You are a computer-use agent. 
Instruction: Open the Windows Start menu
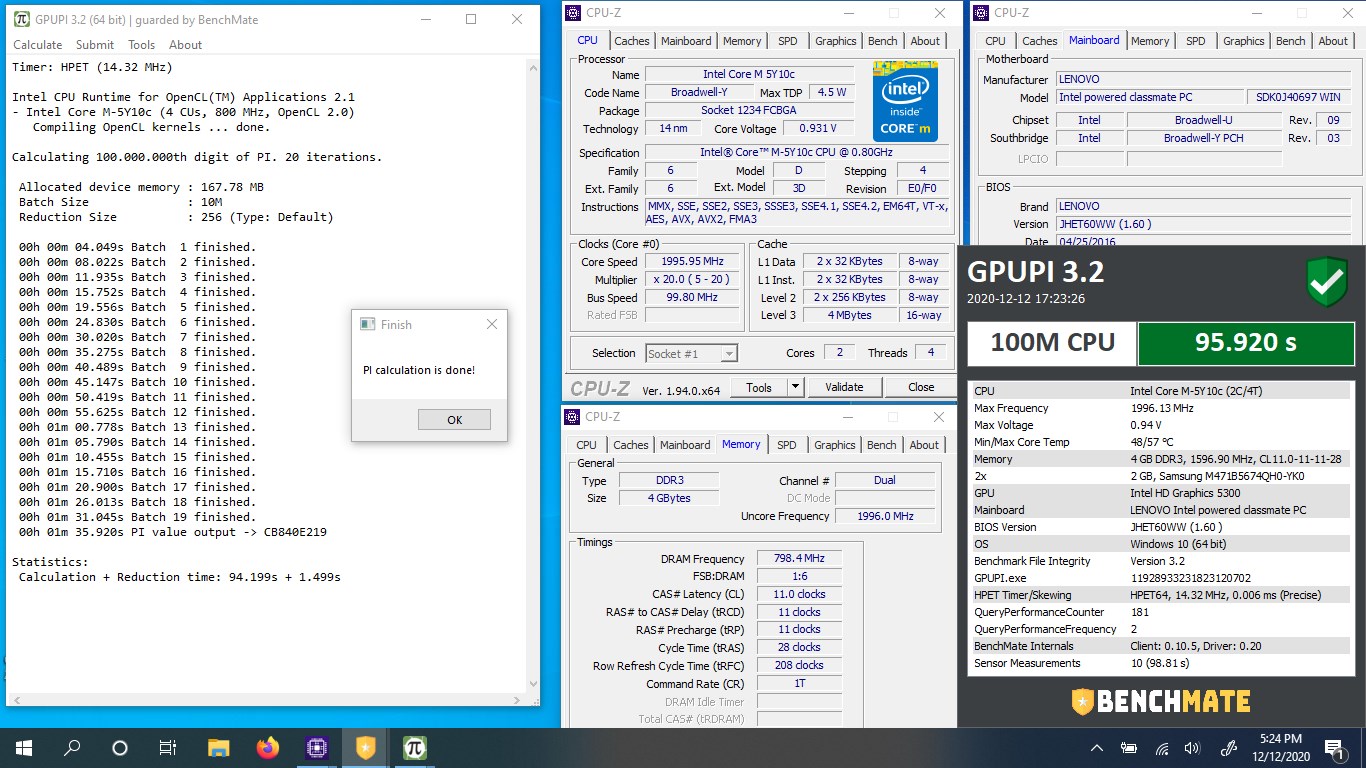[x=23, y=747]
